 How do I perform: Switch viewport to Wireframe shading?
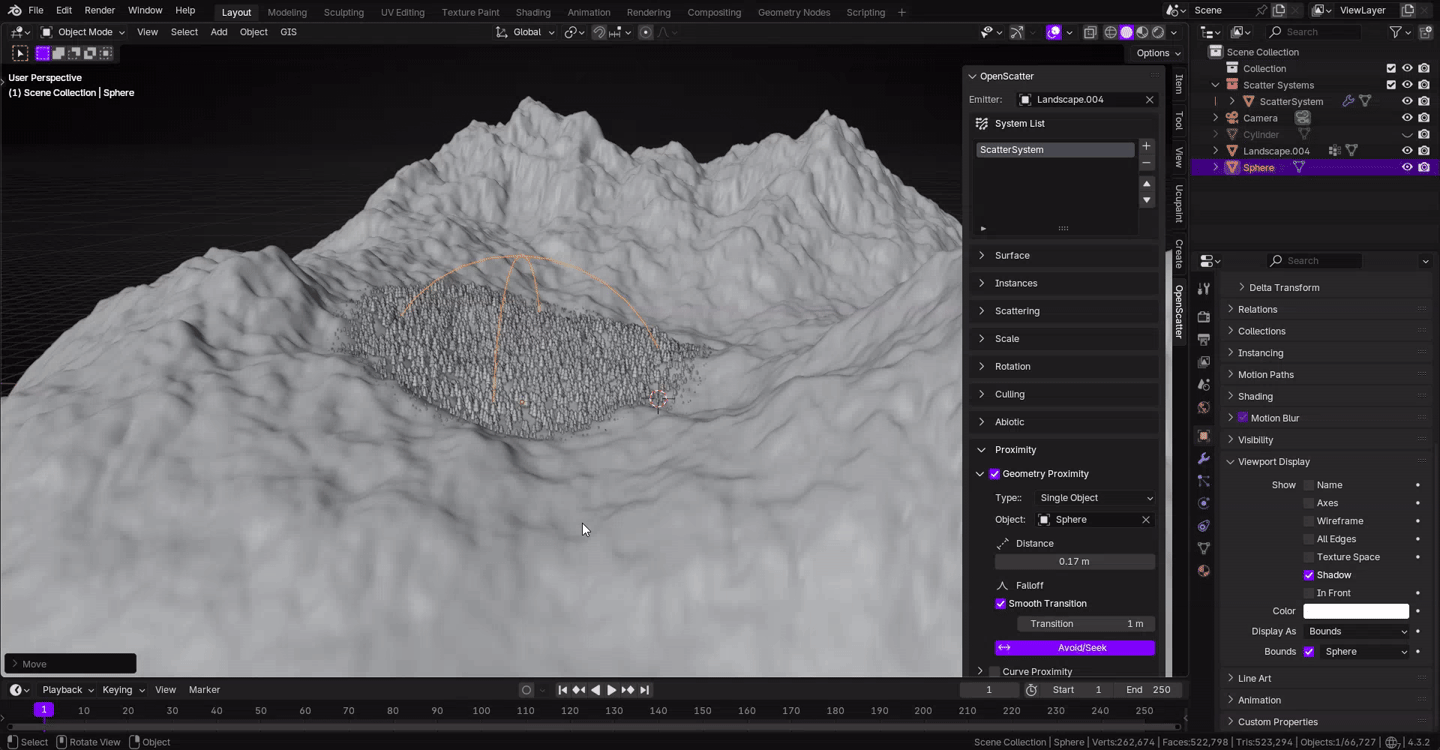1110,32
